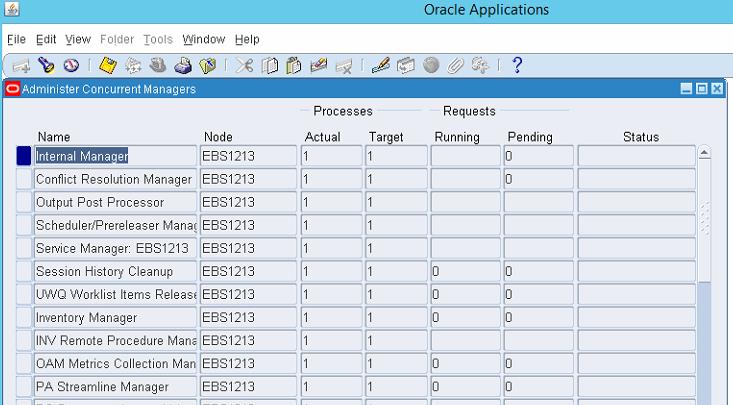The height and width of the screenshot is (405, 733).
Task: Open the File menu
Action: pos(16,39)
